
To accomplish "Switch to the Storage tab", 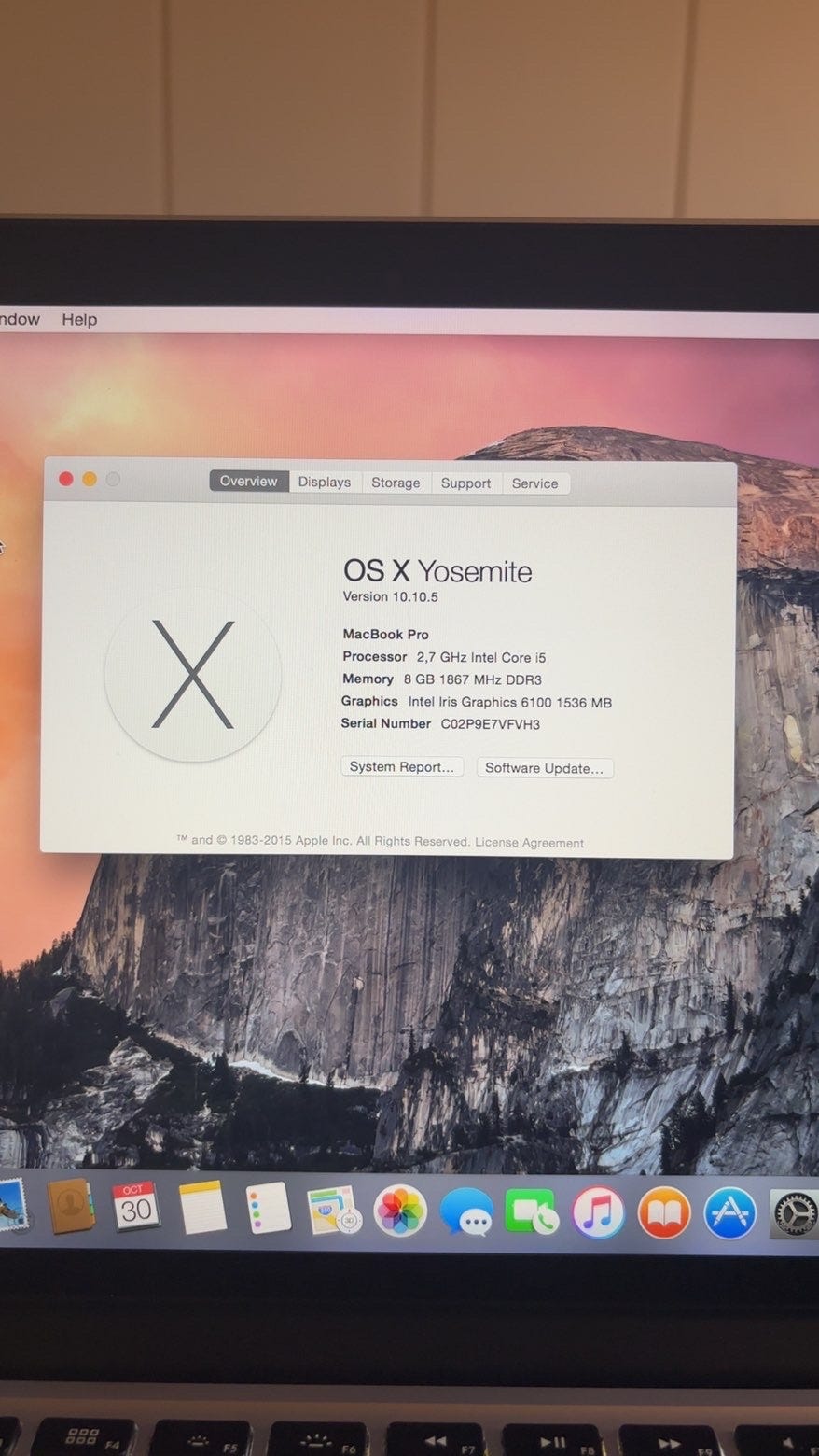I will click(396, 483).
